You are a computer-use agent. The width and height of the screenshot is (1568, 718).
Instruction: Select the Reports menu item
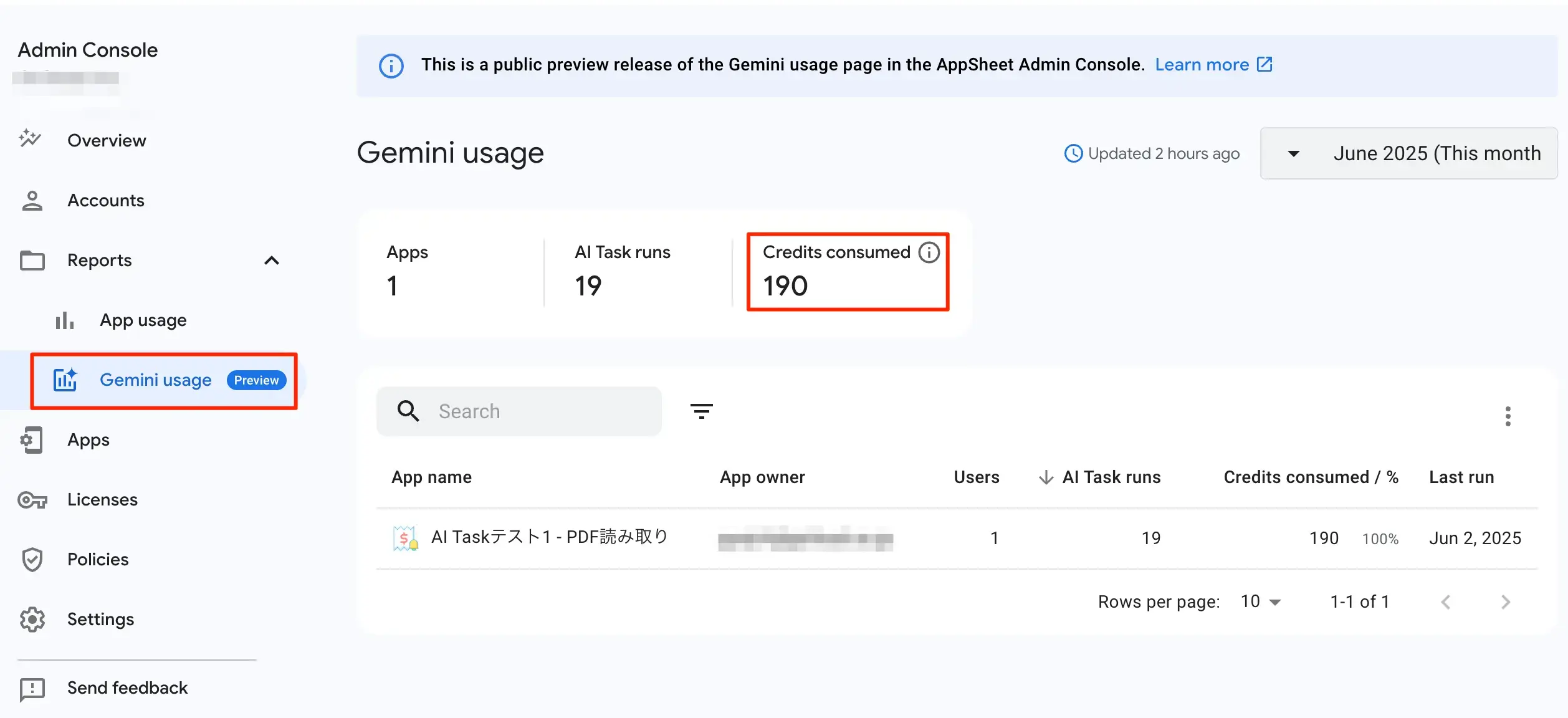[x=100, y=260]
